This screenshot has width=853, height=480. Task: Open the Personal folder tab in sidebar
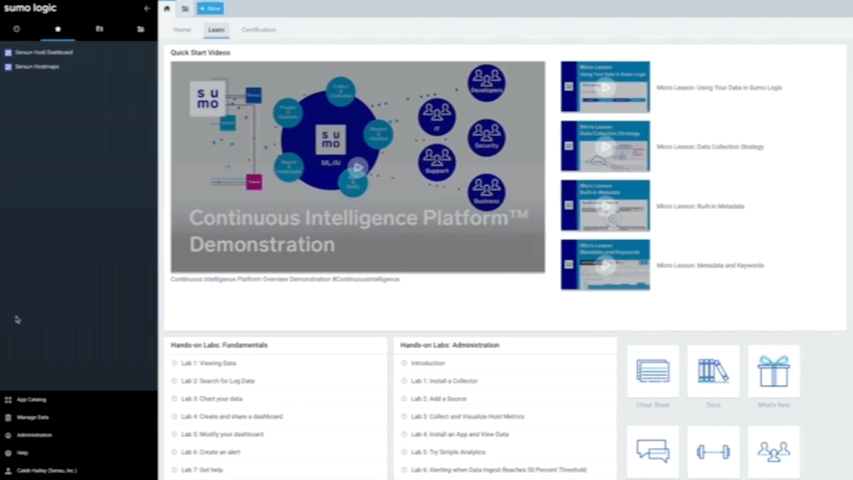[100, 29]
